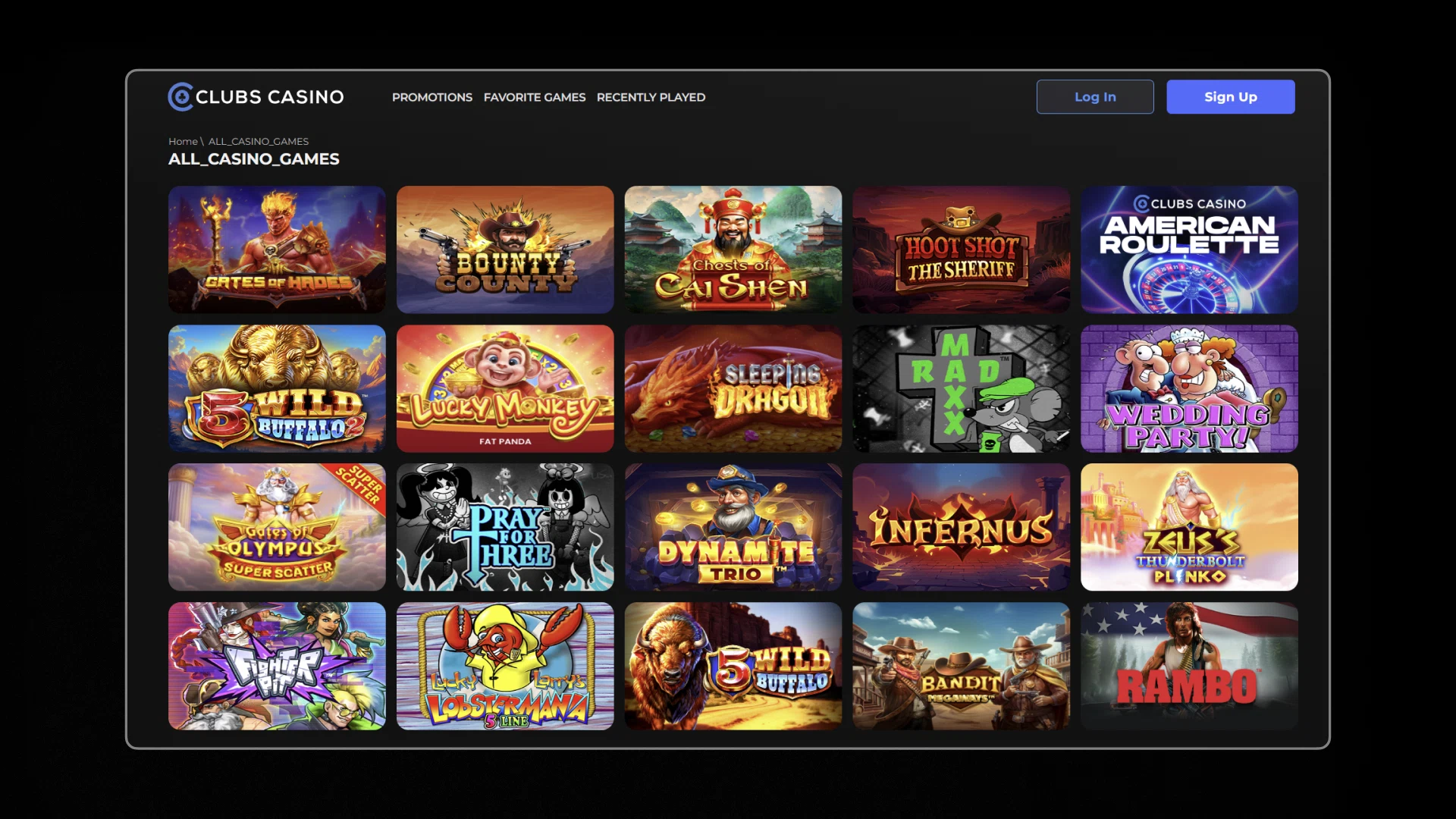
Task: Open Recently Played section
Action: coord(651,97)
